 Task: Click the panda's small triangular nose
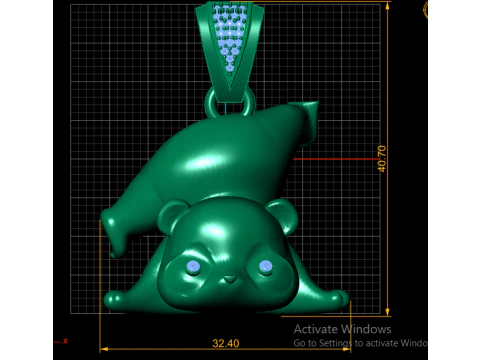[230, 279]
